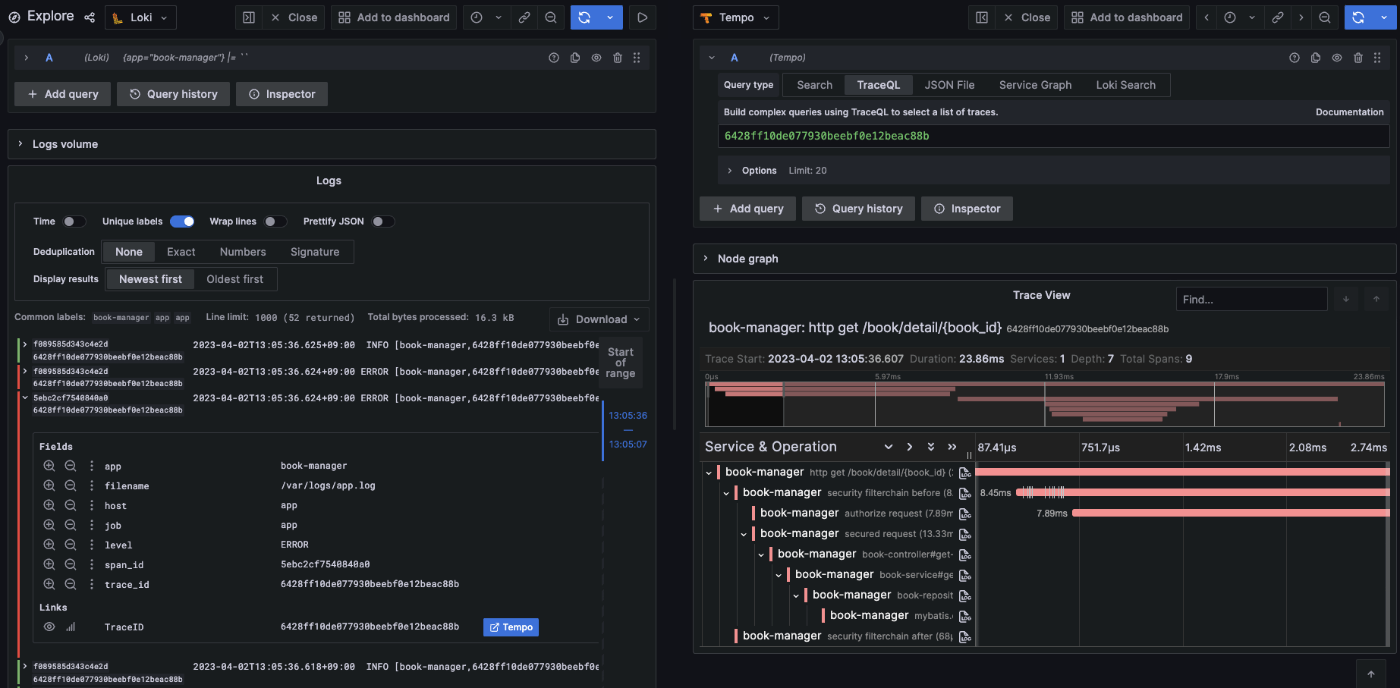Open logs for the security filterchain after span
The image size is (1400, 688).
point(965,636)
